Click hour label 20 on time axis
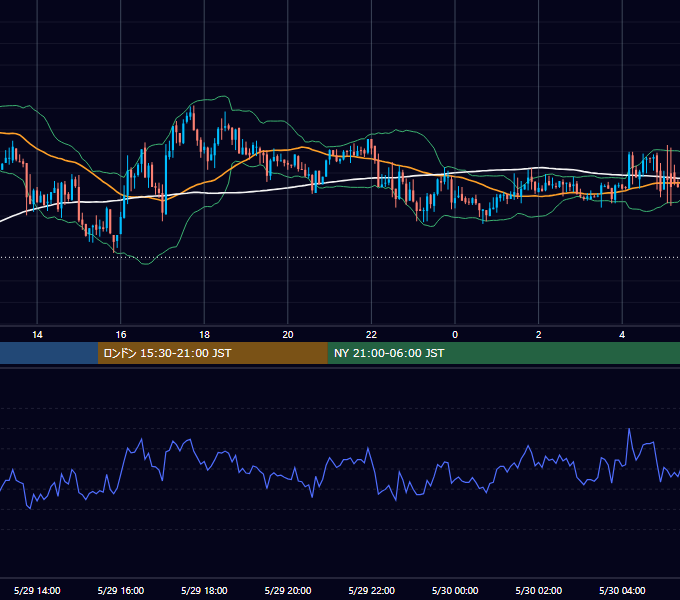Viewport: 680px width, 600px height. coord(288,335)
